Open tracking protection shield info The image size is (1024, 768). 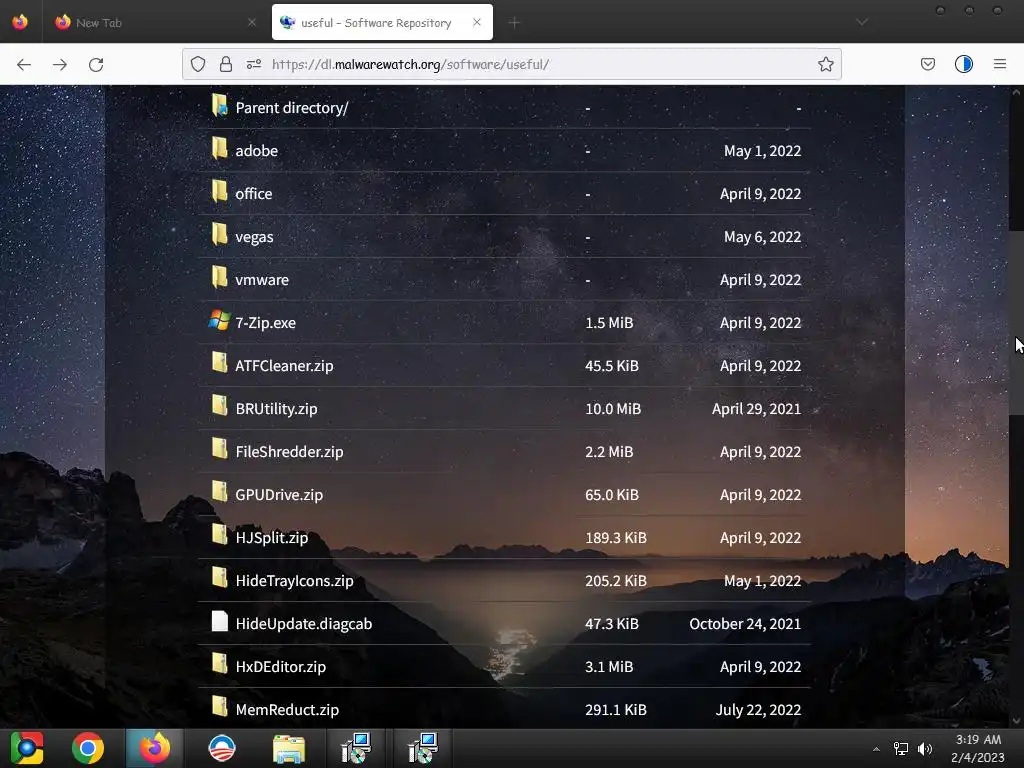tap(198, 64)
